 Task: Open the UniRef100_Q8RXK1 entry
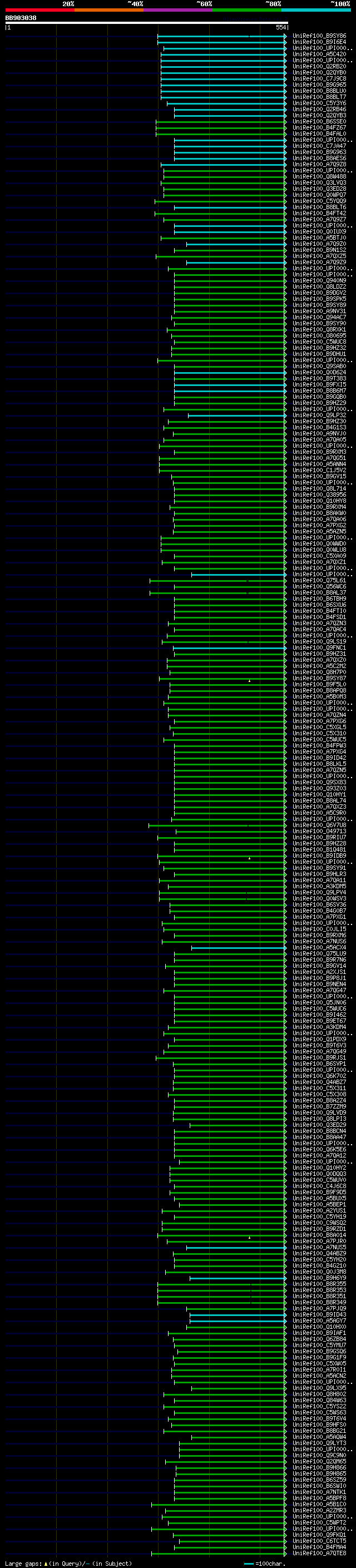pos(319,329)
